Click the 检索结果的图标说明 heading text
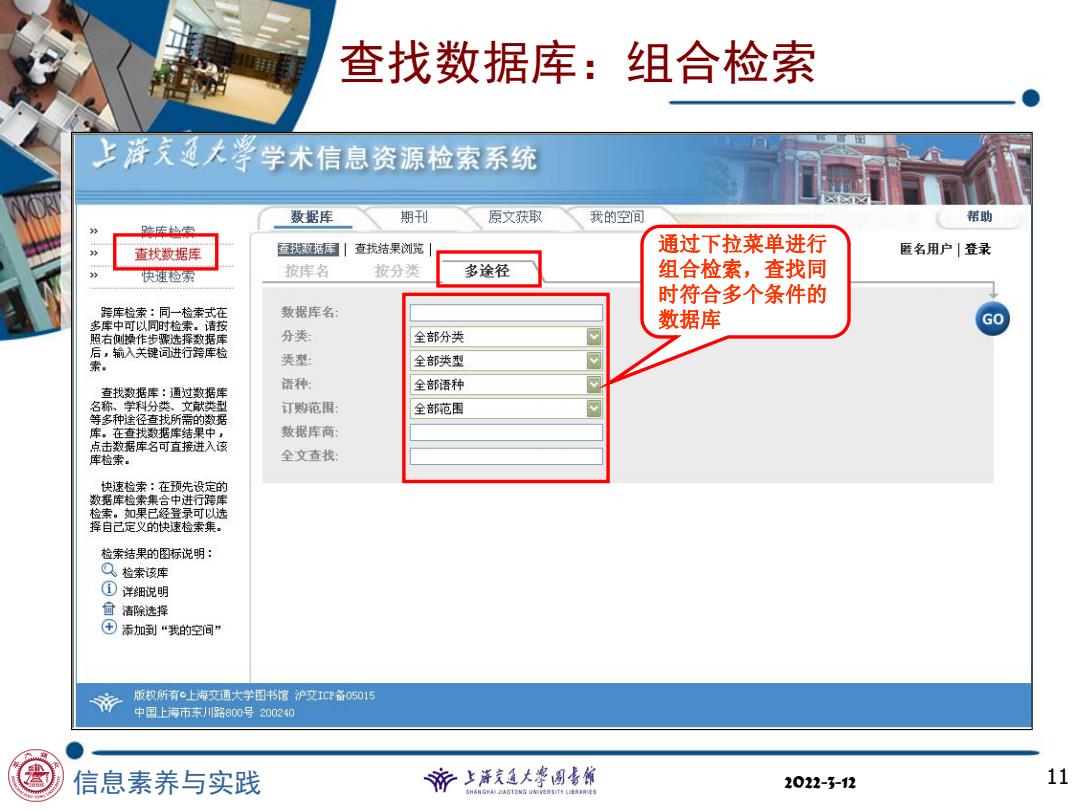The image size is (1080, 810). [x=156, y=553]
